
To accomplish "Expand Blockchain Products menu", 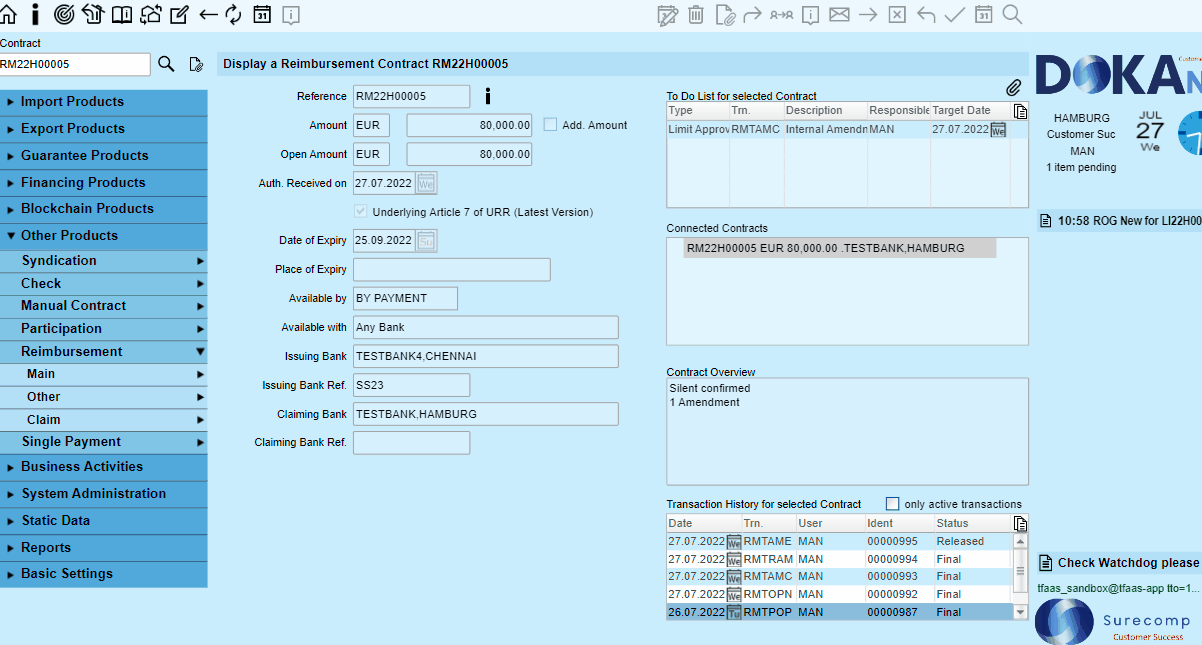I will [104, 209].
